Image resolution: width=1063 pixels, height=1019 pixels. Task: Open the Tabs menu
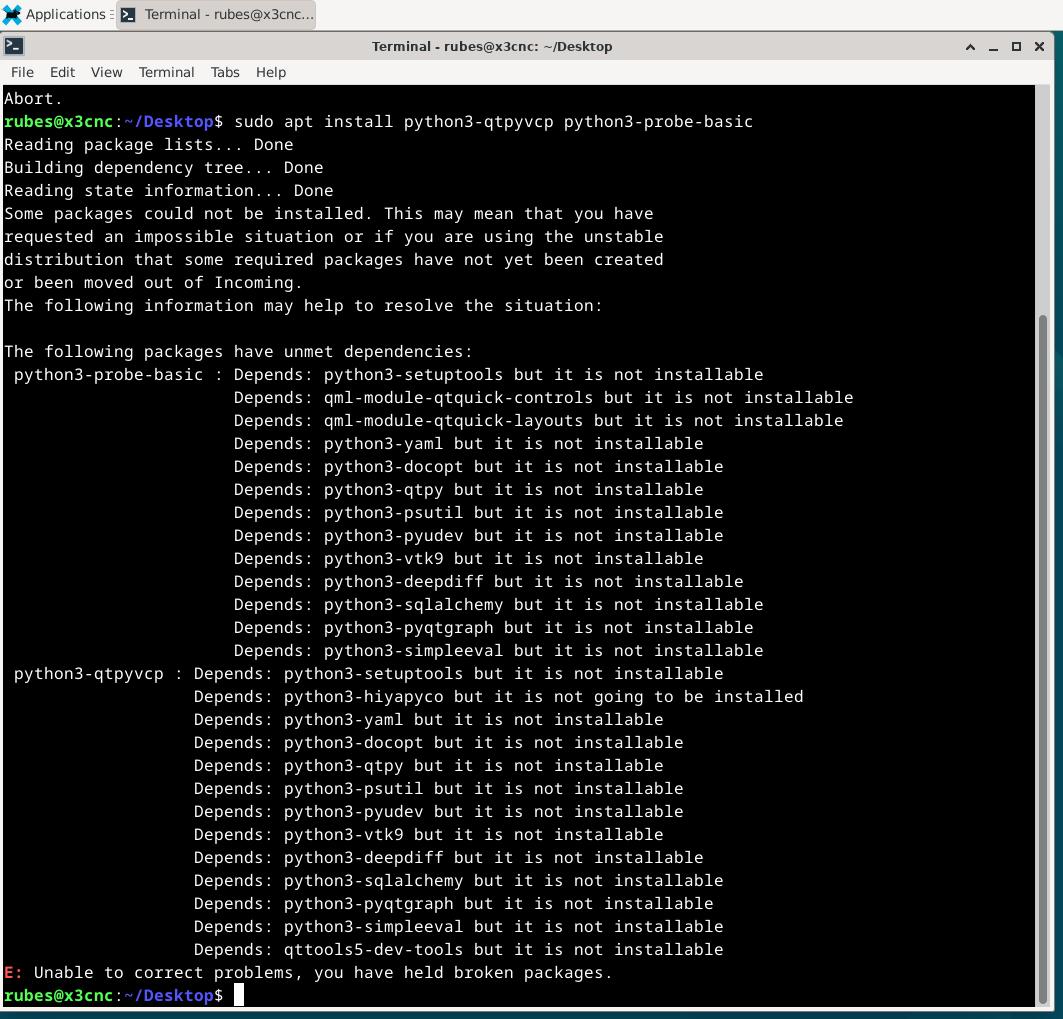point(225,72)
